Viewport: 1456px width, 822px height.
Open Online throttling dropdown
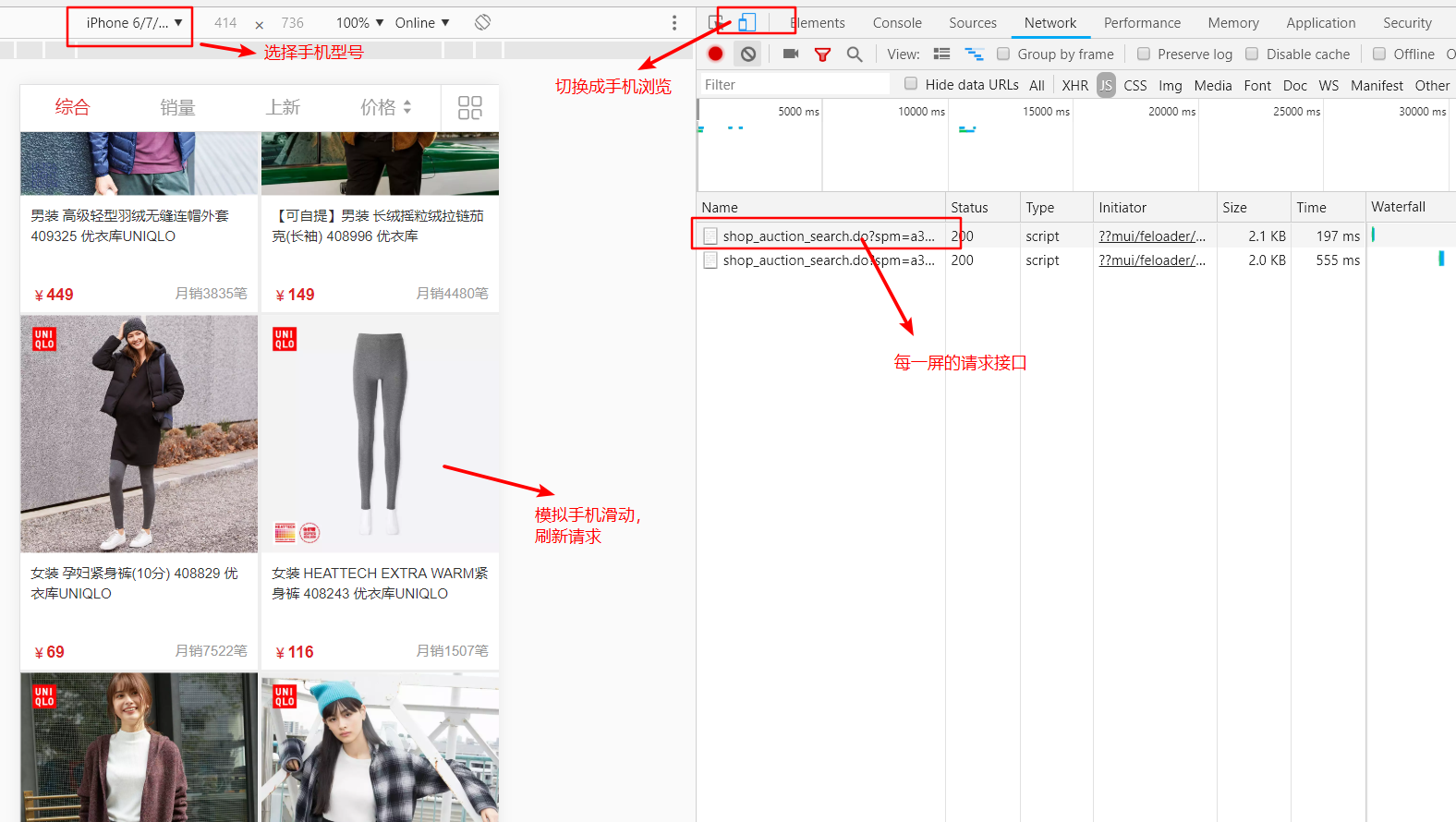(422, 22)
